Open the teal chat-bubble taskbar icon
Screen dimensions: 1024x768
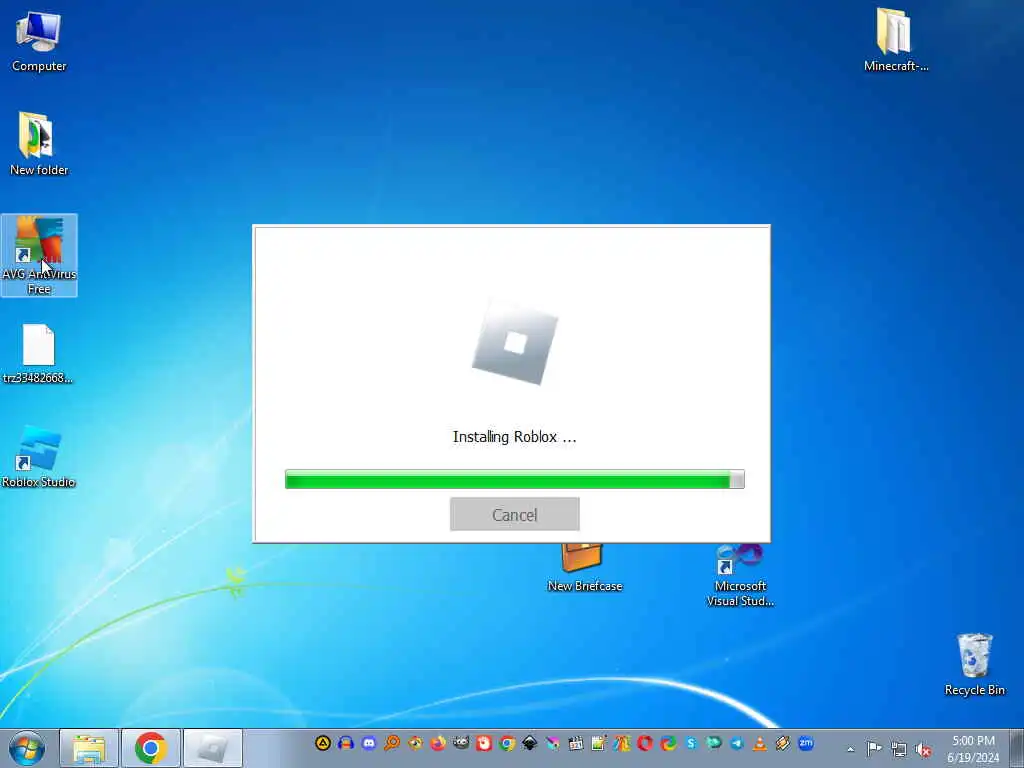pyautogui.click(x=714, y=743)
